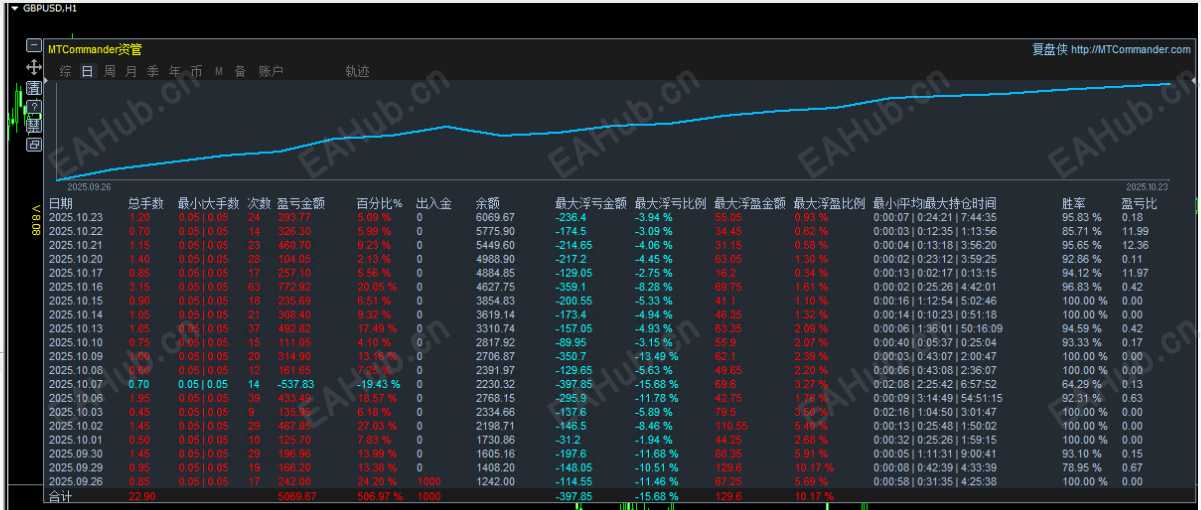Click the 最小|大手数 column header
This screenshot has width=1201, height=510.
(x=208, y=204)
